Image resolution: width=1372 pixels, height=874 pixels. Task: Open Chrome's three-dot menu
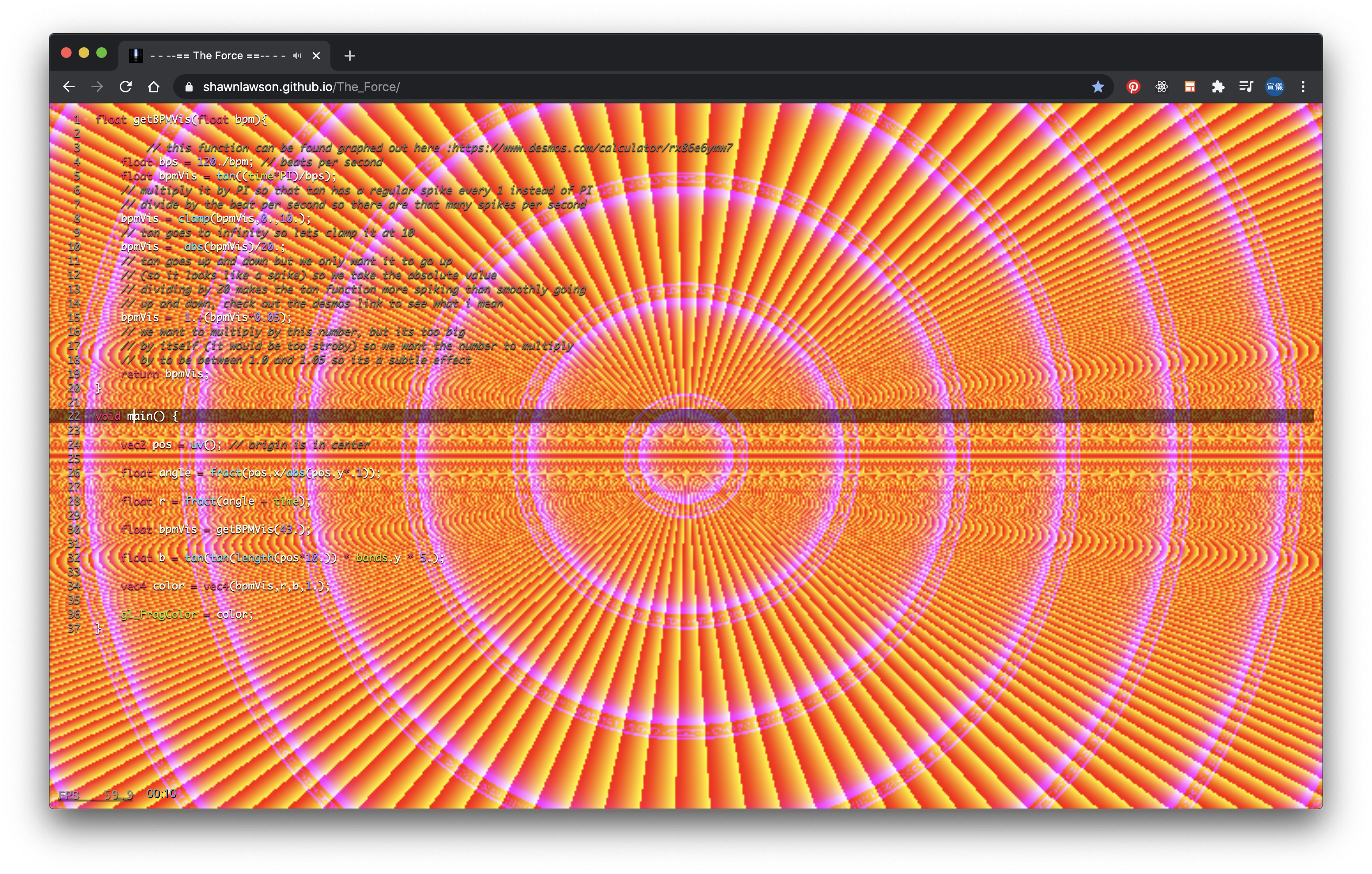(x=1303, y=87)
